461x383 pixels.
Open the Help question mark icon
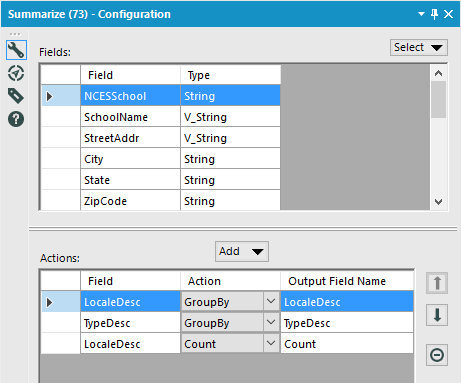[16, 119]
